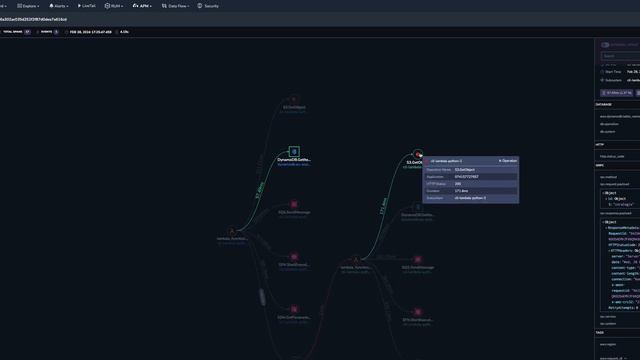Open LiveTail from top navigation
Screen dimensions: 640x360
(x=87, y=6)
